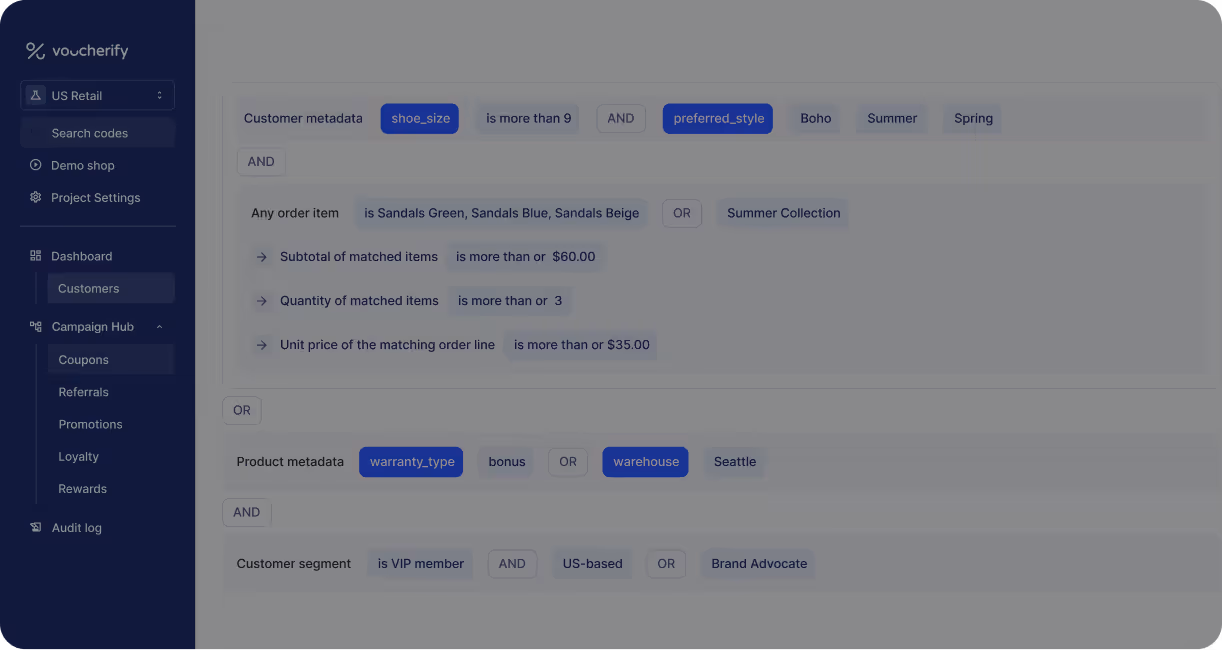Screen dimensions: 1222x650
Task: Open the condition dropdown showing Sandals Green list
Action: click(x=501, y=213)
